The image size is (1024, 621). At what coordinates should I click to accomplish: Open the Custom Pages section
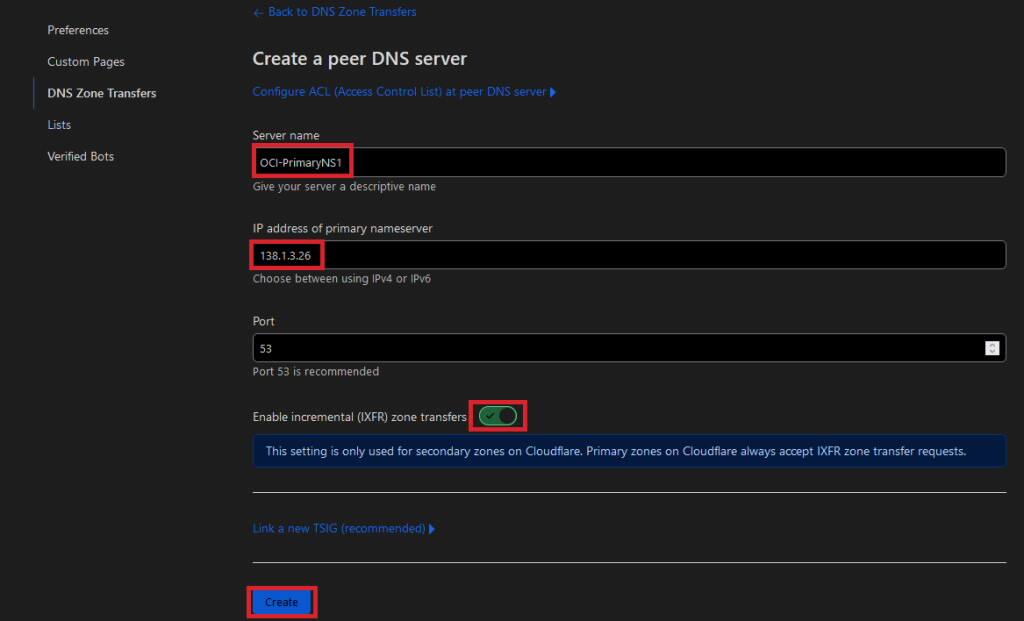(85, 61)
